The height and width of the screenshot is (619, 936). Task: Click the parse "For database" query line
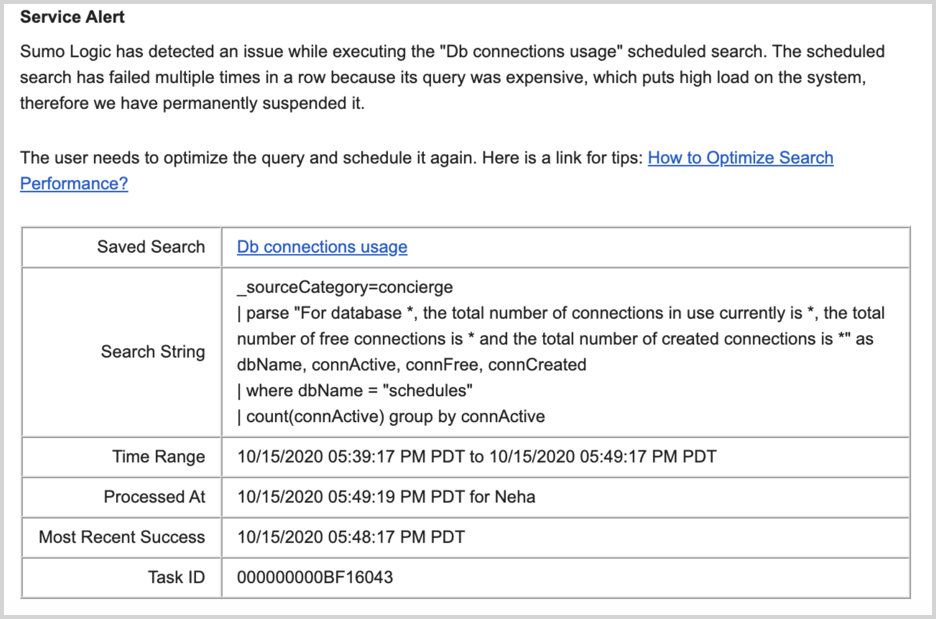(560, 313)
